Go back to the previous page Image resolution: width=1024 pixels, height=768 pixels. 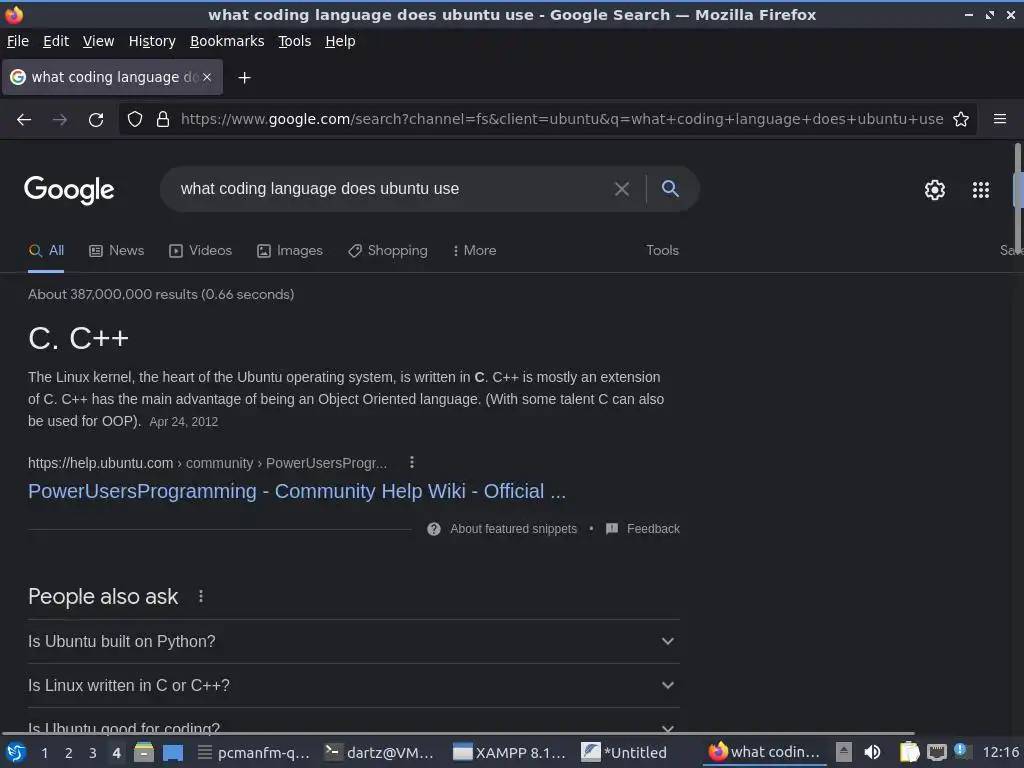[x=24, y=120]
